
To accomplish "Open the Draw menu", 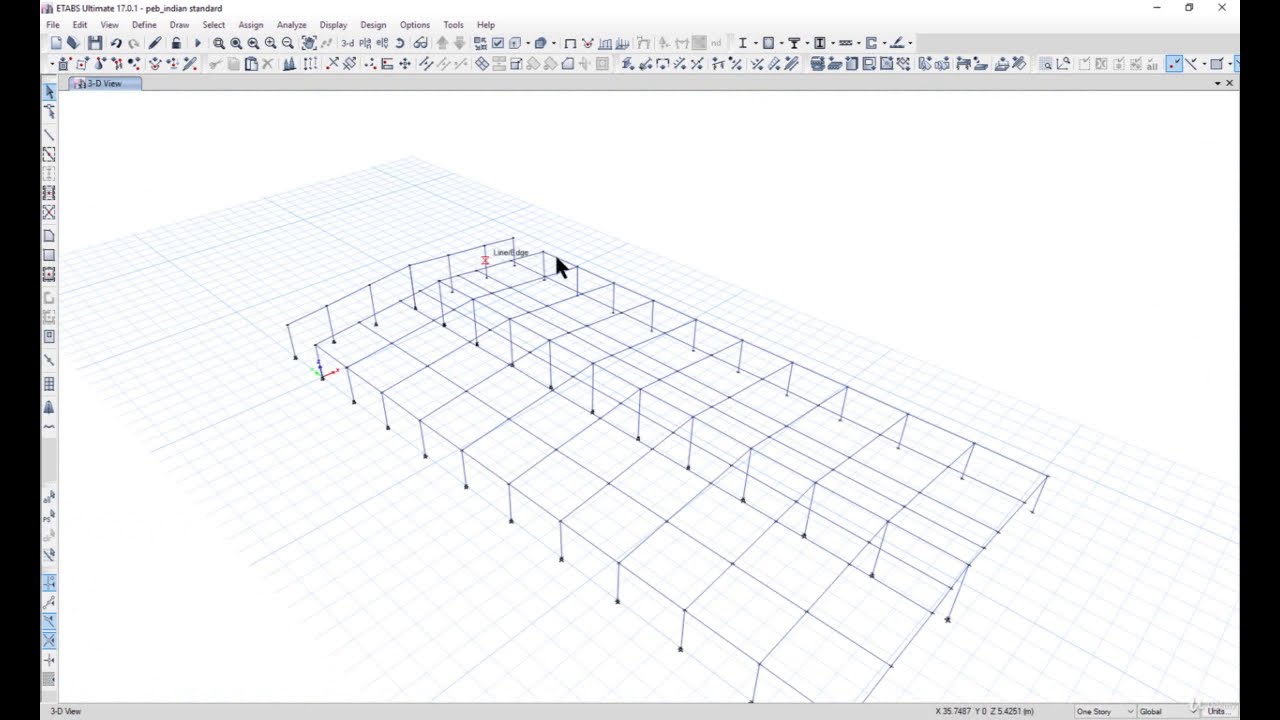I will point(179,25).
